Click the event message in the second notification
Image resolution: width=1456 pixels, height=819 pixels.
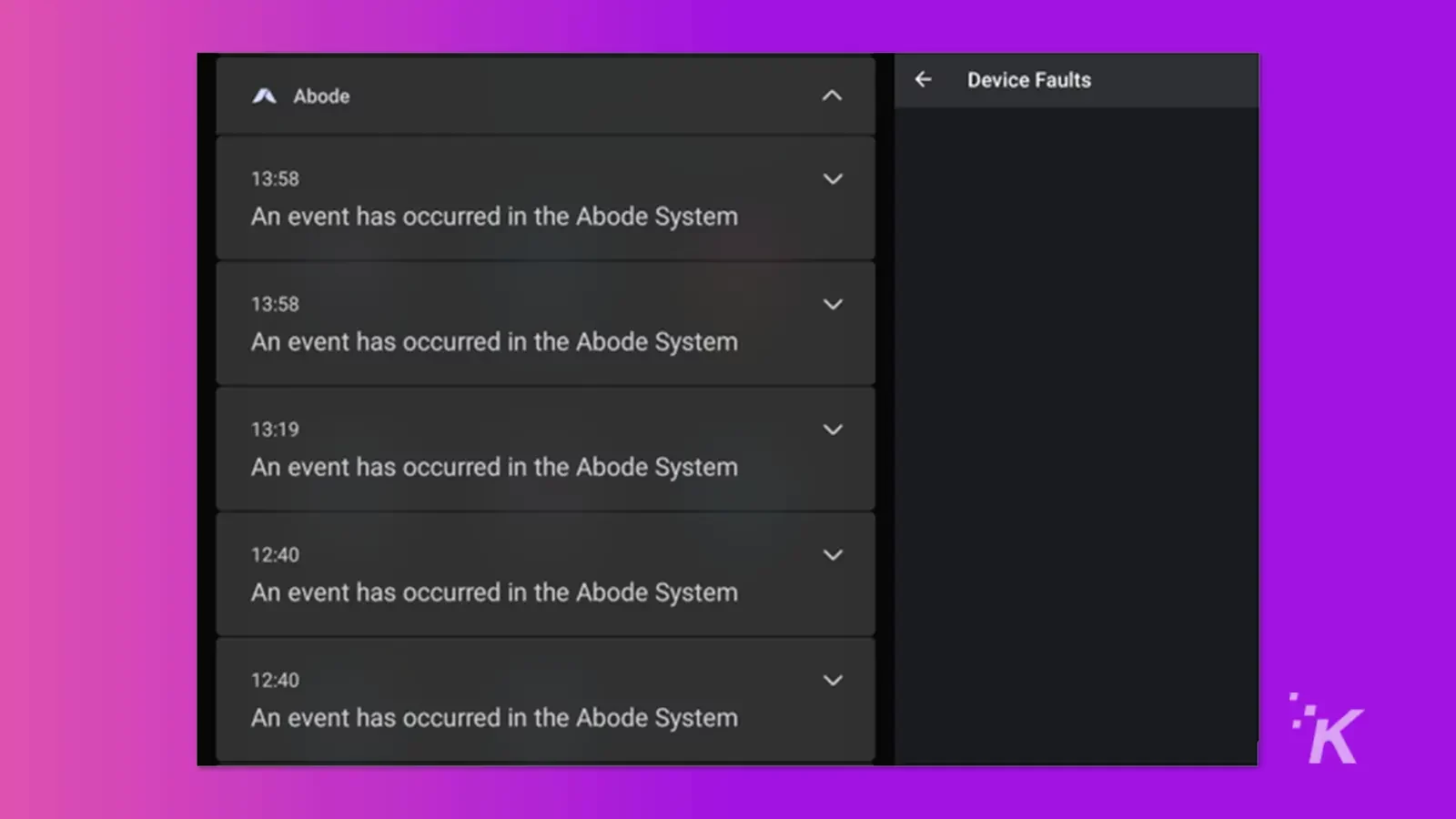[x=494, y=341]
